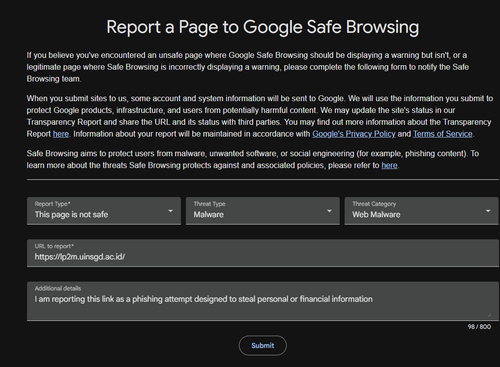
Task: Click the Report Type dropdown arrow
Action: [x=170, y=211]
